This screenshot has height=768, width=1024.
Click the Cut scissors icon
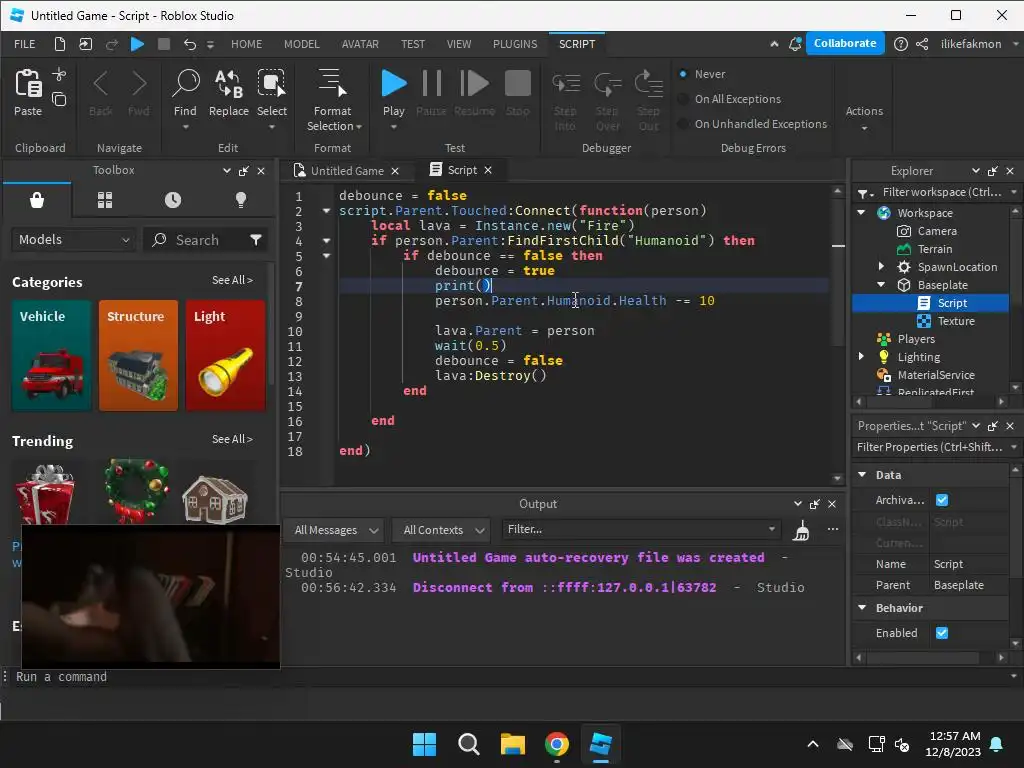[59, 74]
